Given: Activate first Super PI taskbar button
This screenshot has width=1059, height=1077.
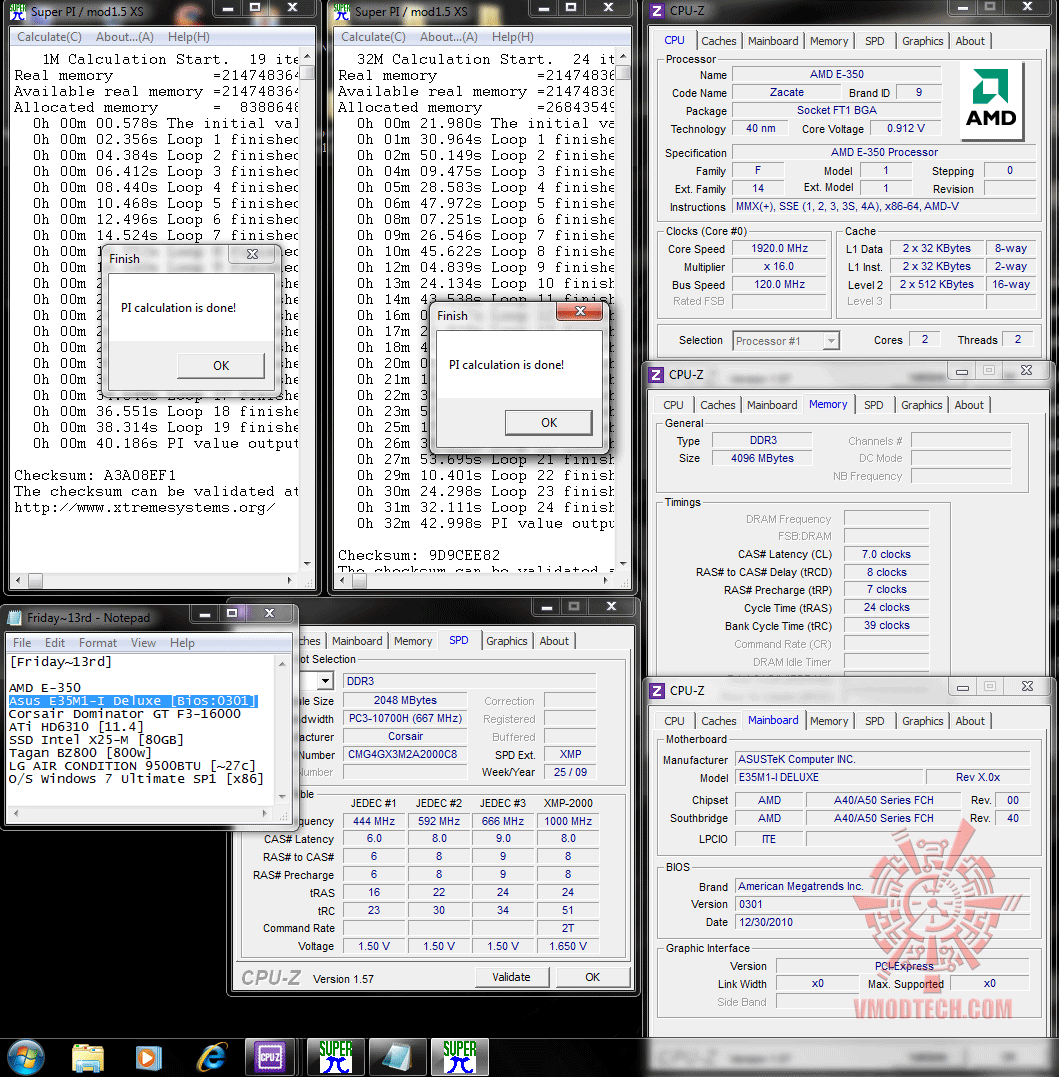Looking at the screenshot, I should 335,1057.
